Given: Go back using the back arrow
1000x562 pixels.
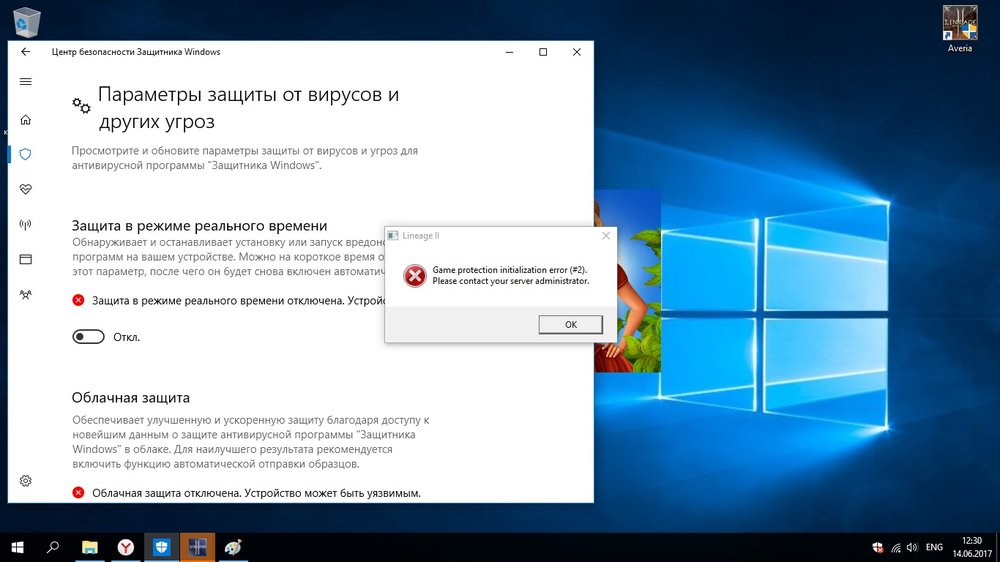Looking at the screenshot, I should pos(26,52).
